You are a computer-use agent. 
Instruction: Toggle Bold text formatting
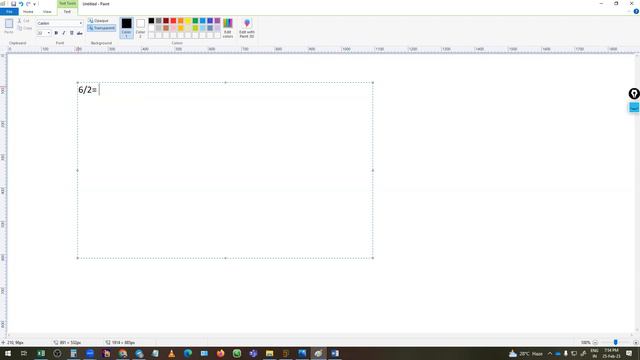point(56,33)
